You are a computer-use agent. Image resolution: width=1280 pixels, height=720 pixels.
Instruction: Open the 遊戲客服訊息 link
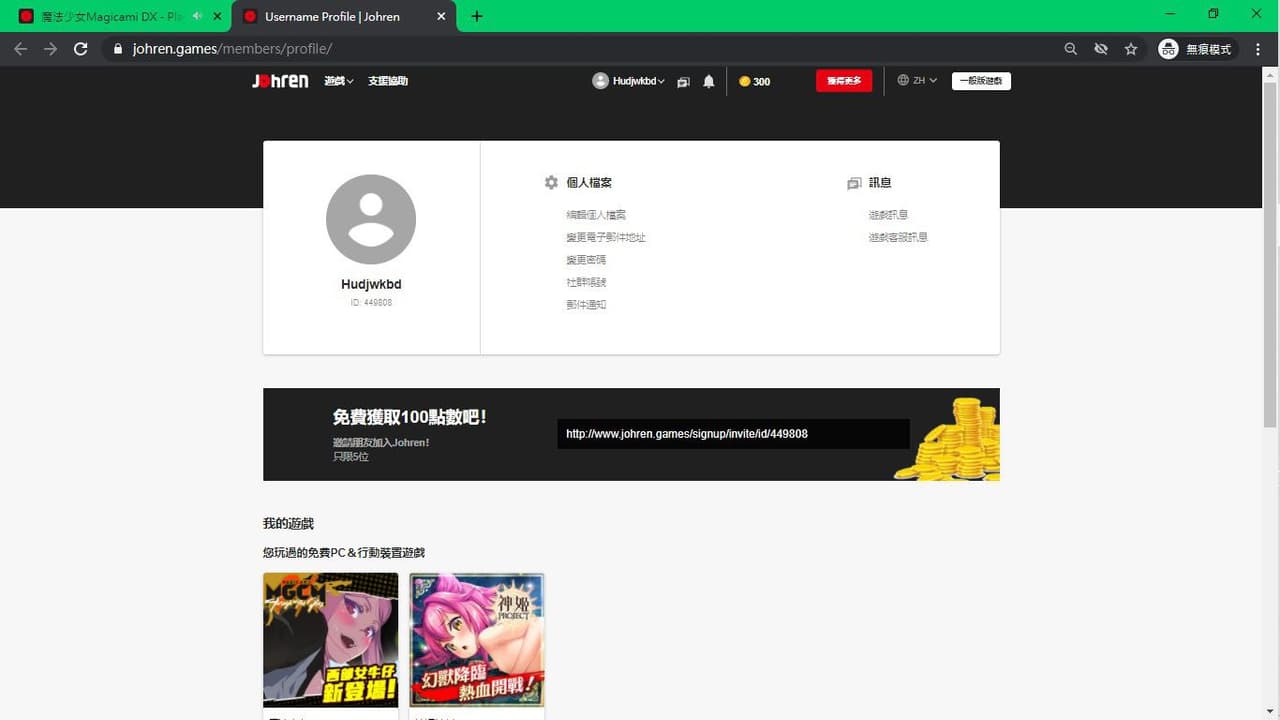(x=898, y=237)
